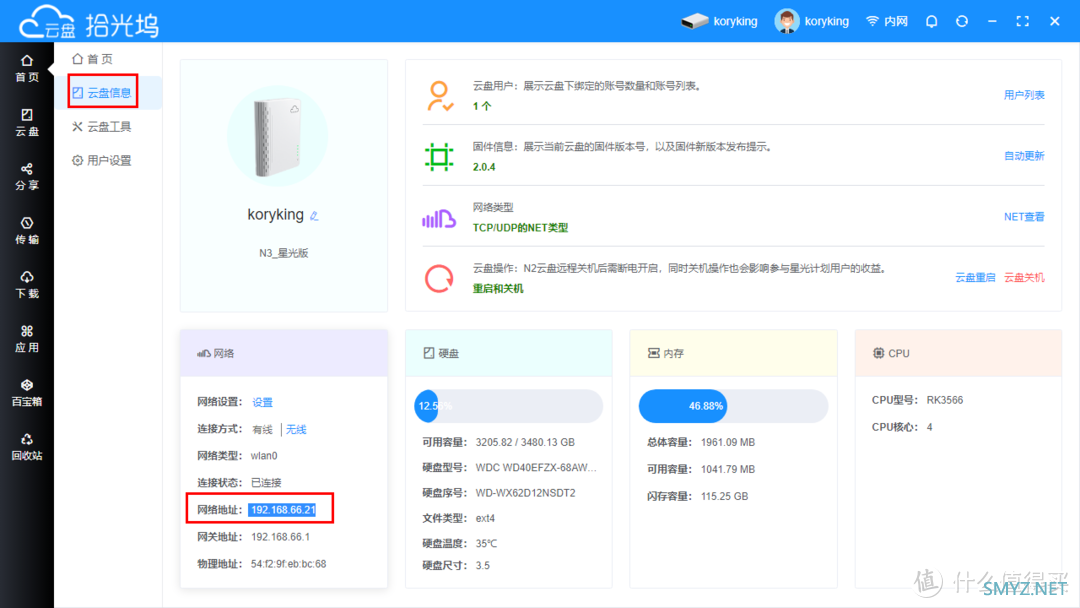Click the 内网 wifi status indicator
The height and width of the screenshot is (608, 1080).
pyautogui.click(x=886, y=21)
